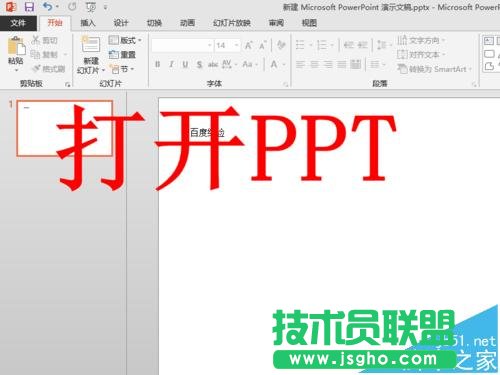
Task: Expand the 新建幻灯片 dropdown arrow
Action: [103, 70]
